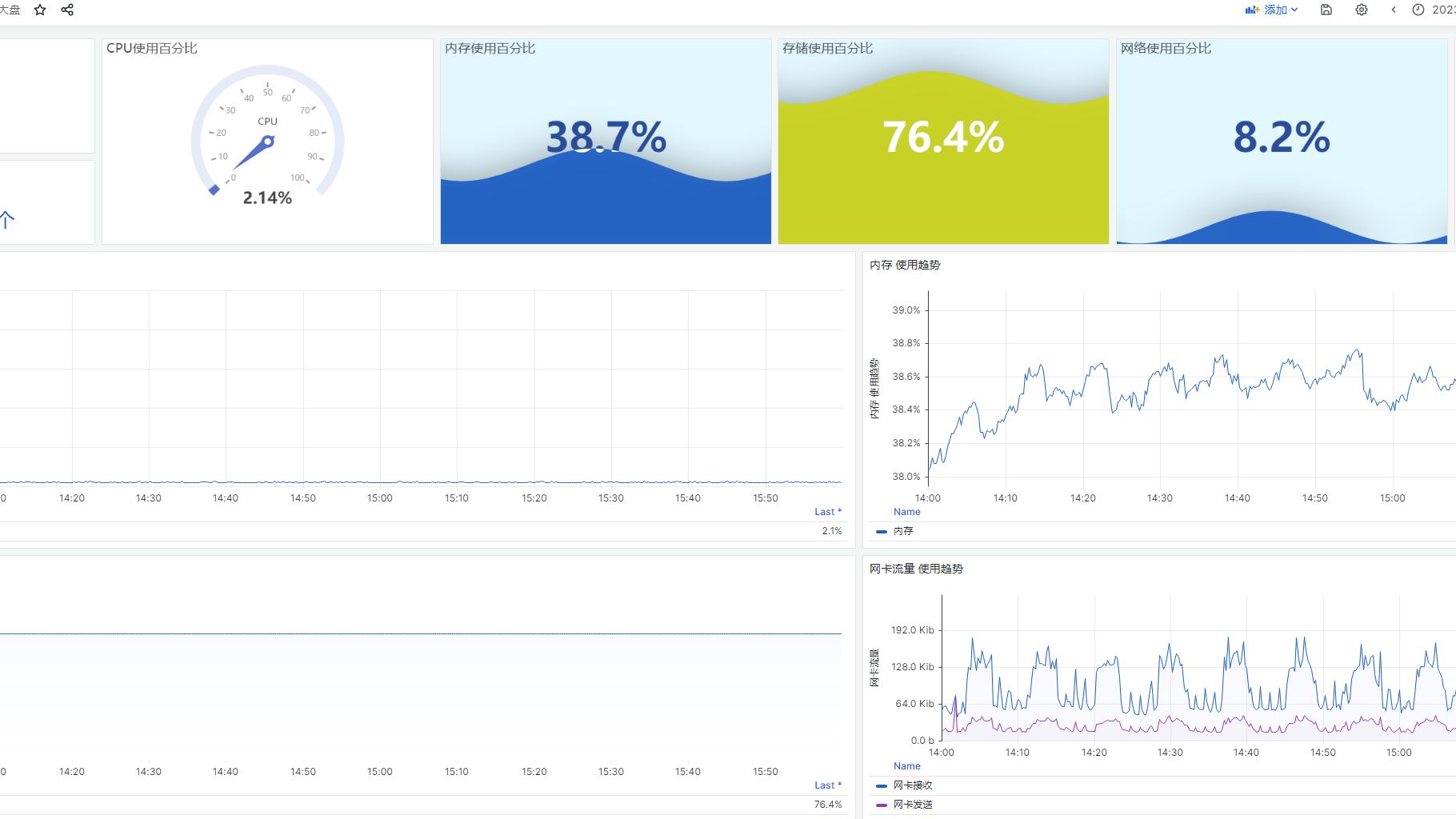Click the 76.4% storage value
Screen dimensions: 1456x819
tap(944, 137)
